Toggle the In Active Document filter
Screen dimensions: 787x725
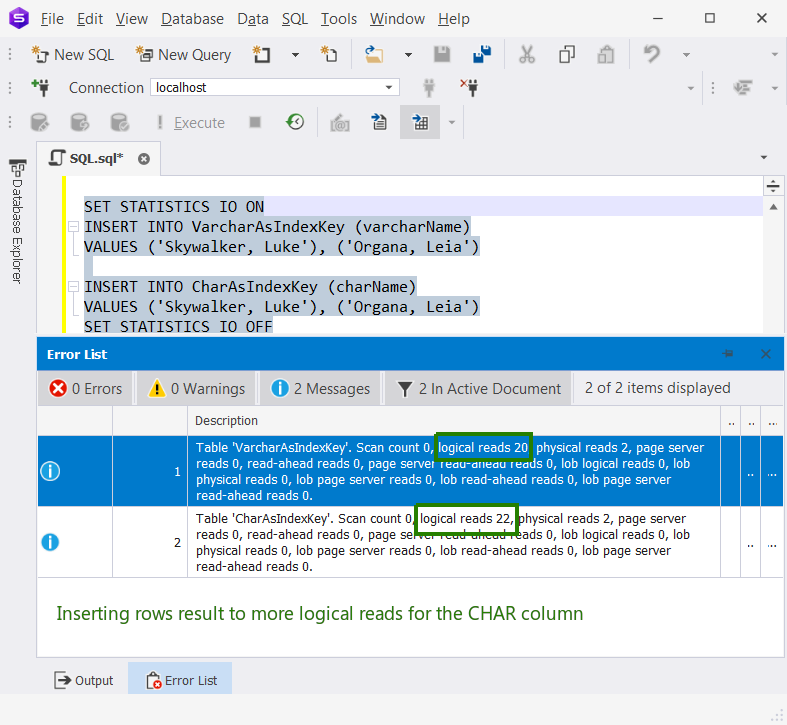pyautogui.click(x=479, y=388)
